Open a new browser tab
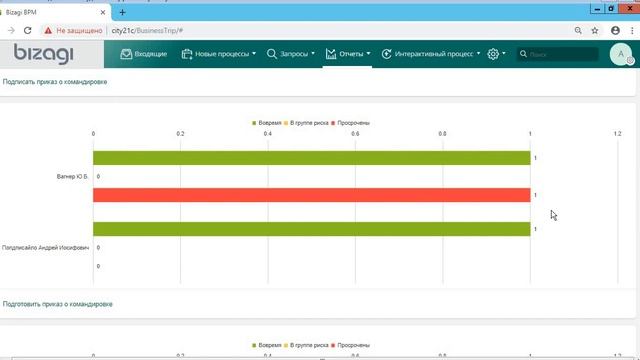 tap(122, 12)
